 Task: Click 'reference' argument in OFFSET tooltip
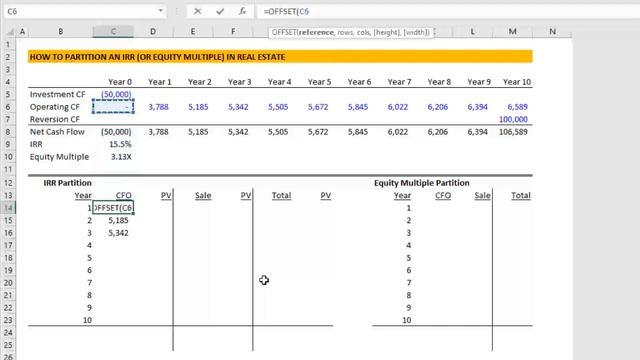tap(316, 32)
